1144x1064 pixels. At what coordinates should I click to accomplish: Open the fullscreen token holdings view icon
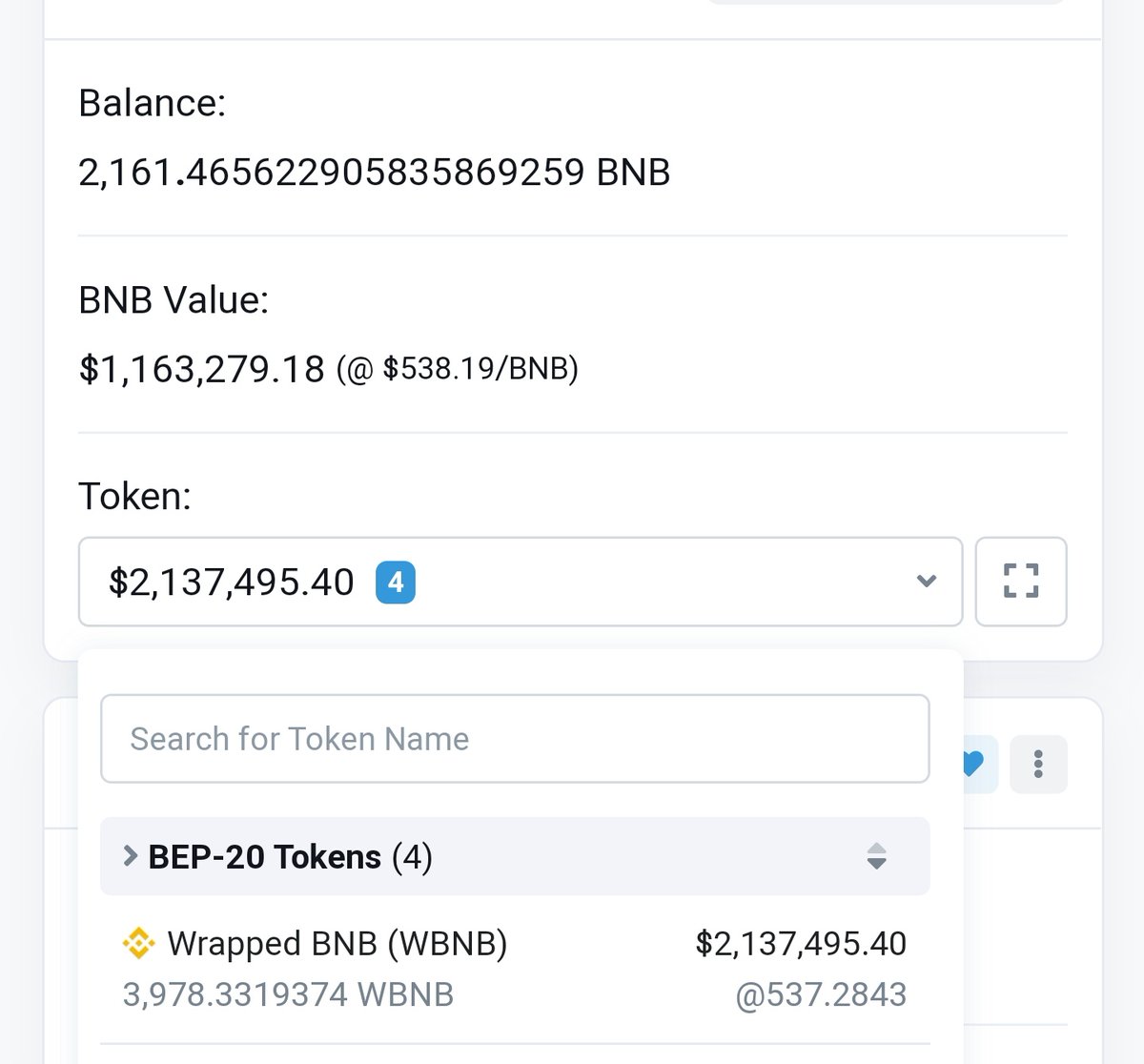click(1021, 581)
